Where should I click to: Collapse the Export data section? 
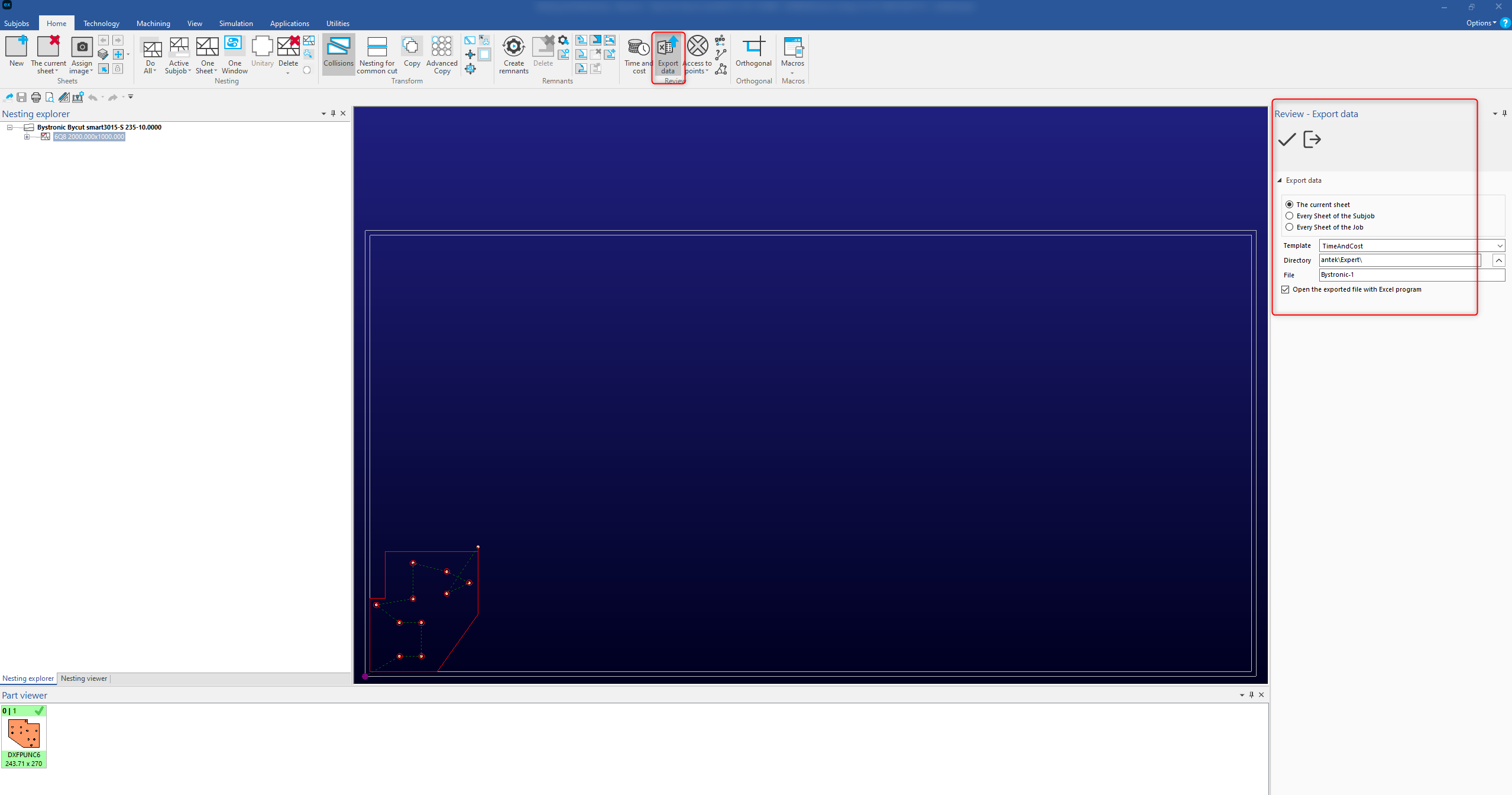coord(1280,180)
